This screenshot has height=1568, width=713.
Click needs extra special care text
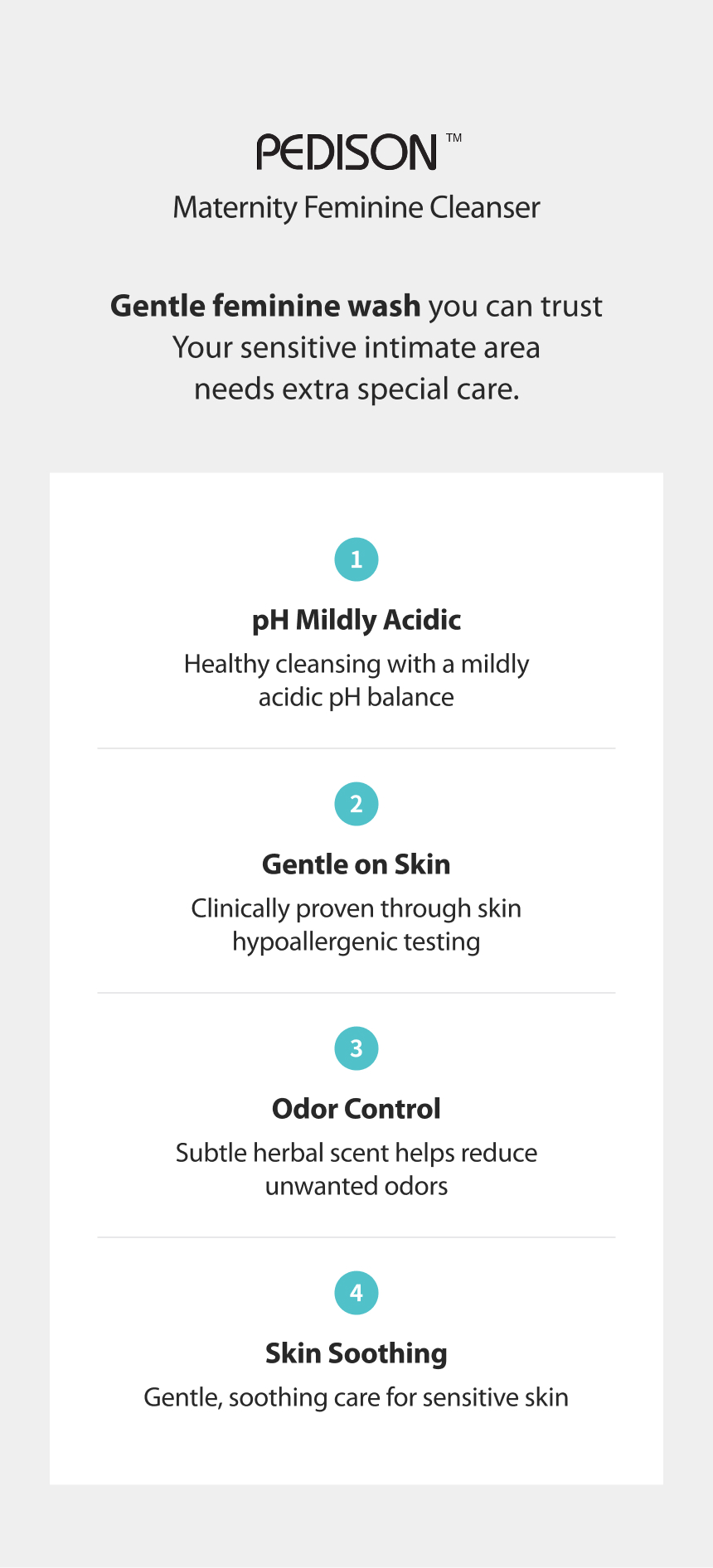click(356, 389)
